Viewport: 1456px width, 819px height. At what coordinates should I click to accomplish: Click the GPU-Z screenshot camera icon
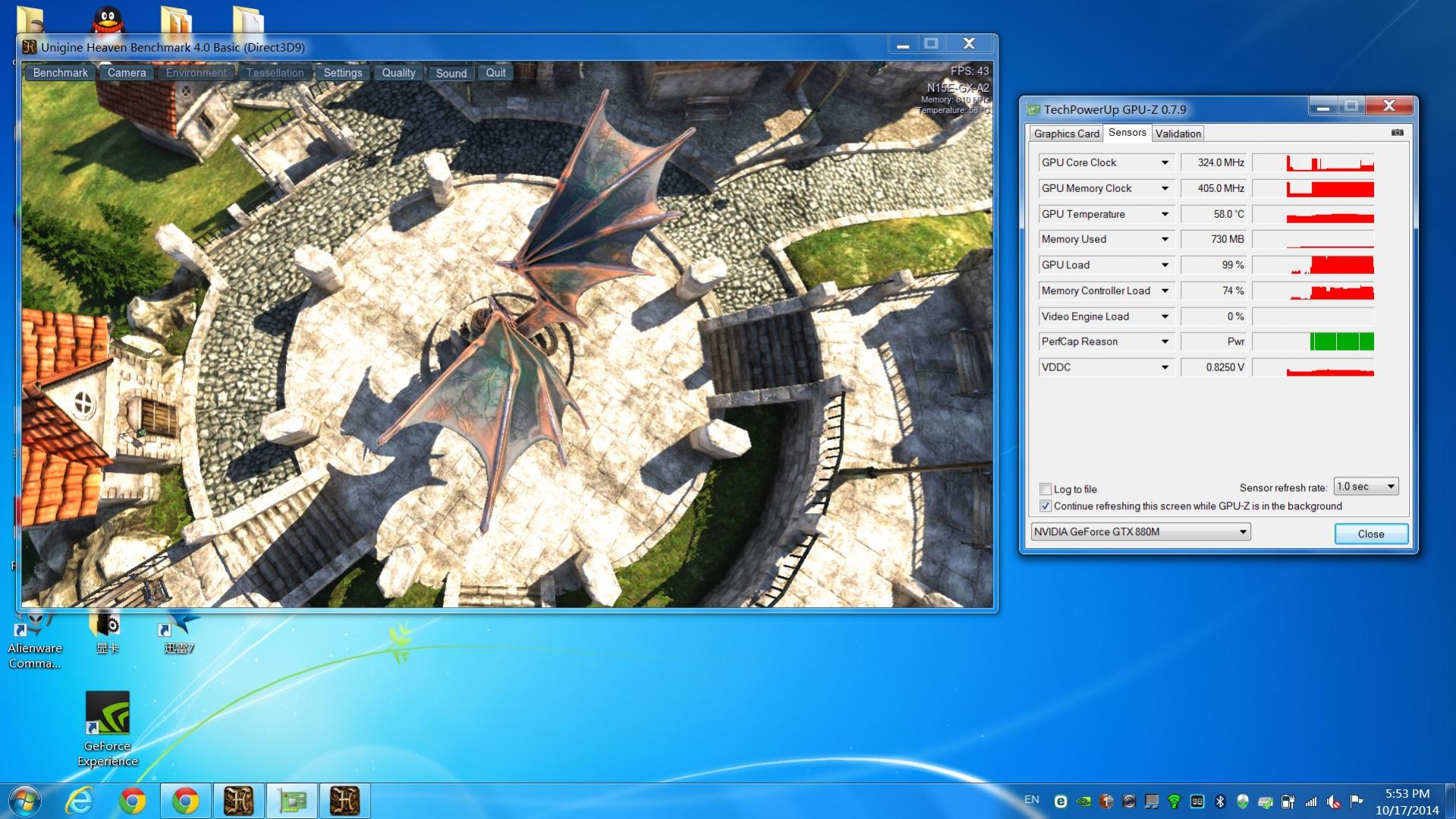click(1397, 133)
